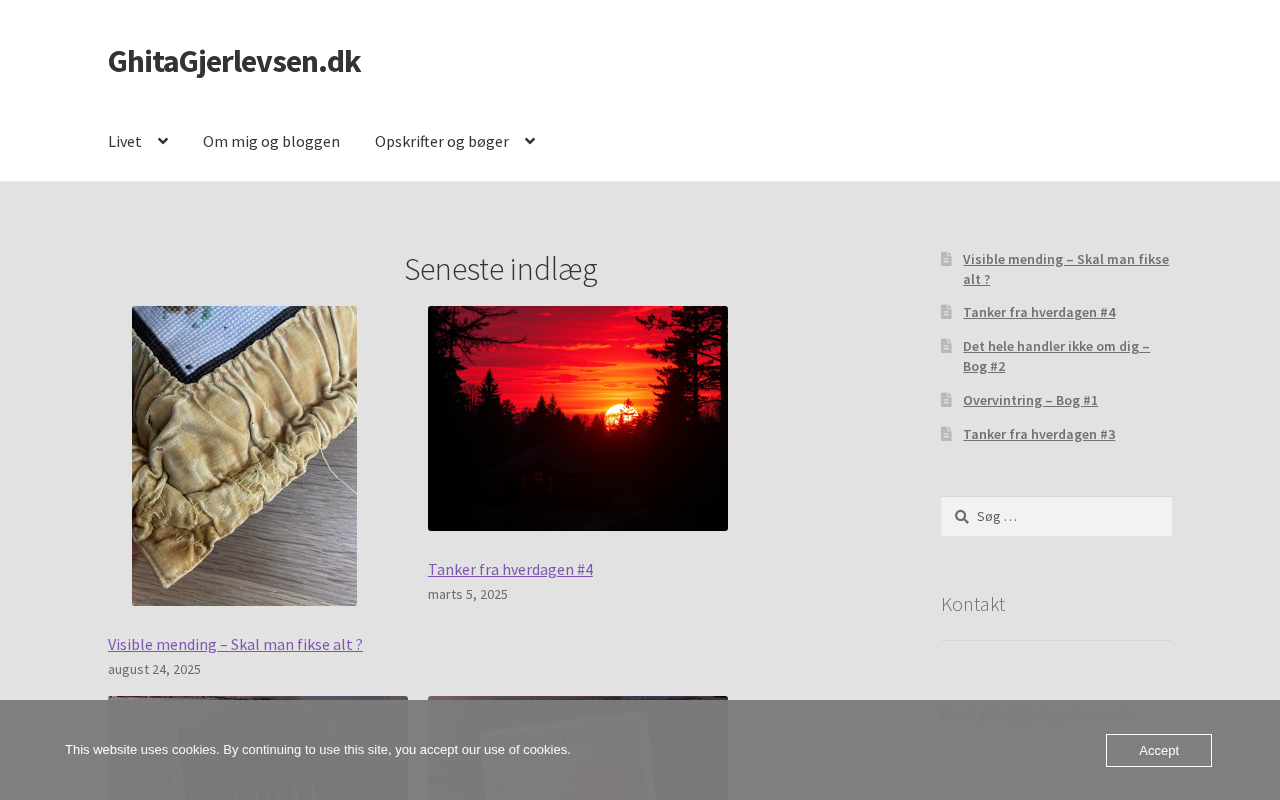Open post Visible mending – Skal man fikse alt ?

pyautogui.click(x=235, y=644)
